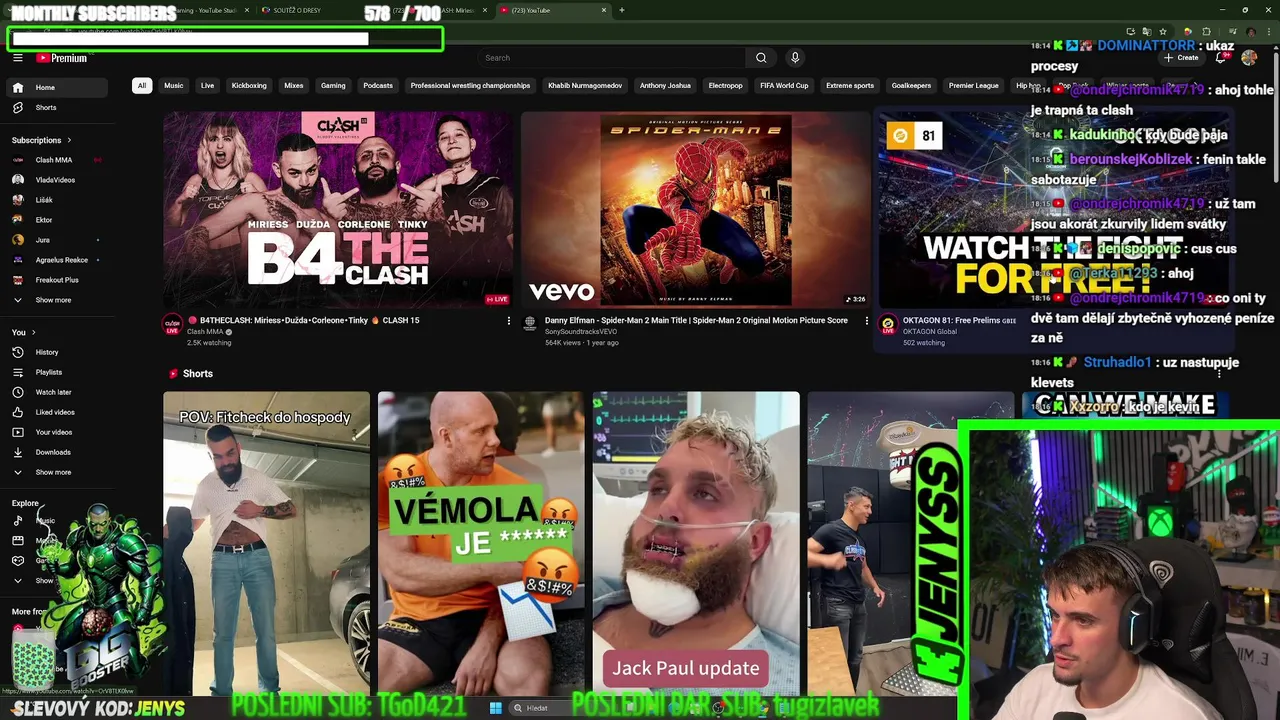Open the hamburger guide menu icon
The height and width of the screenshot is (720, 1280).
pos(17,58)
